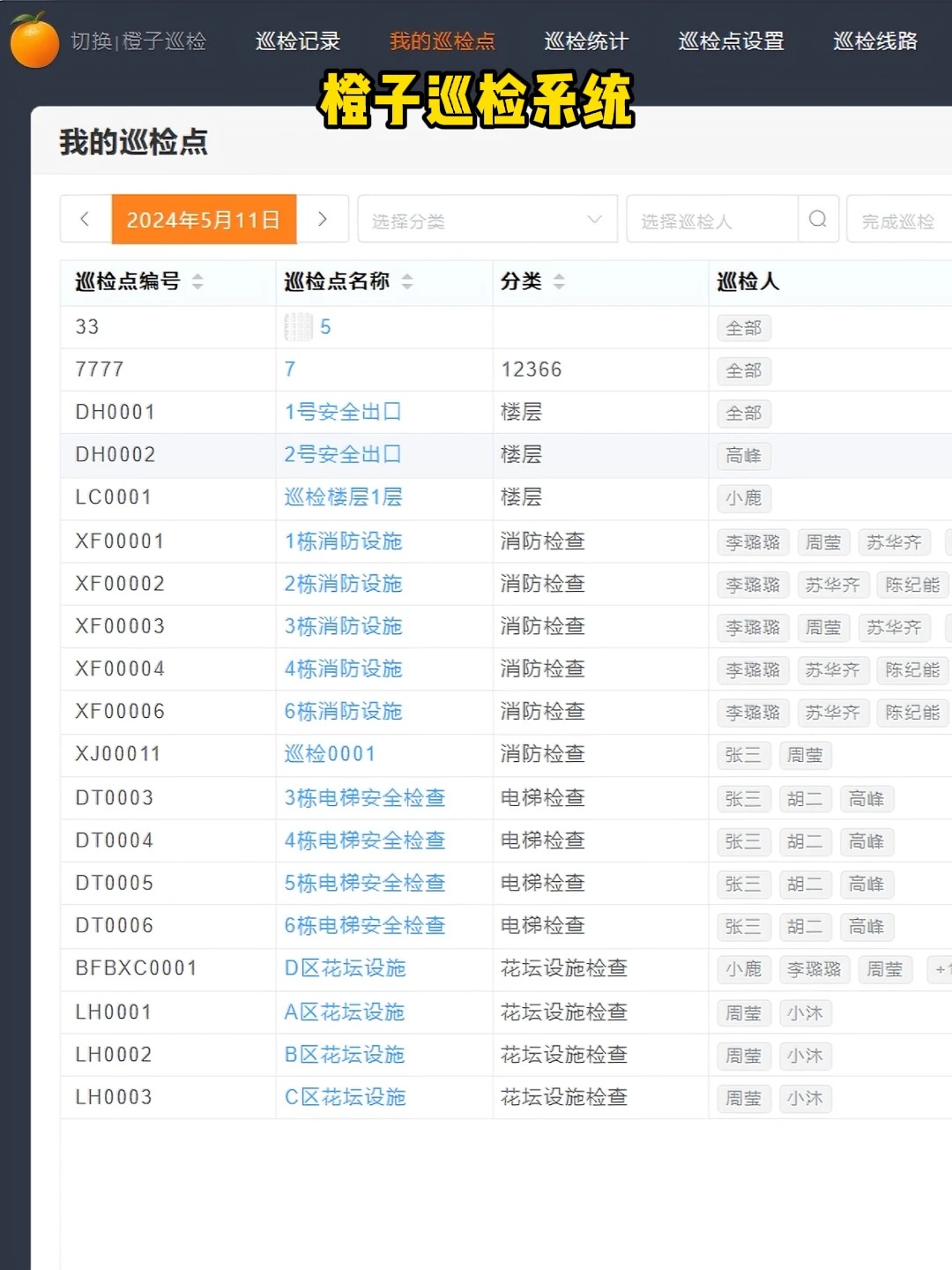Screen dimensions: 952x1270
Task: Click the orange logo icon
Action: pyautogui.click(x=33, y=40)
